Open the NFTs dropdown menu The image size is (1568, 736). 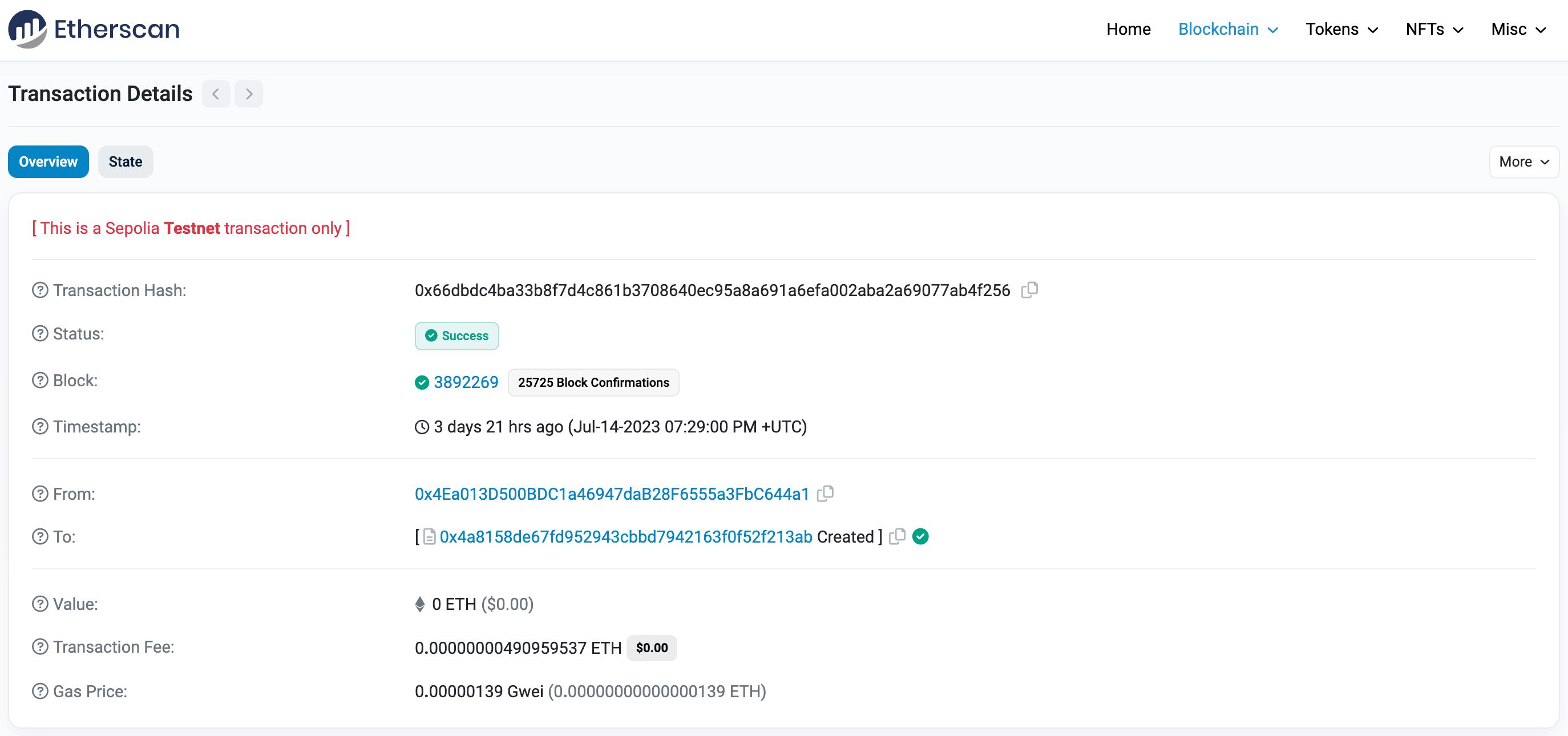pyautogui.click(x=1433, y=29)
